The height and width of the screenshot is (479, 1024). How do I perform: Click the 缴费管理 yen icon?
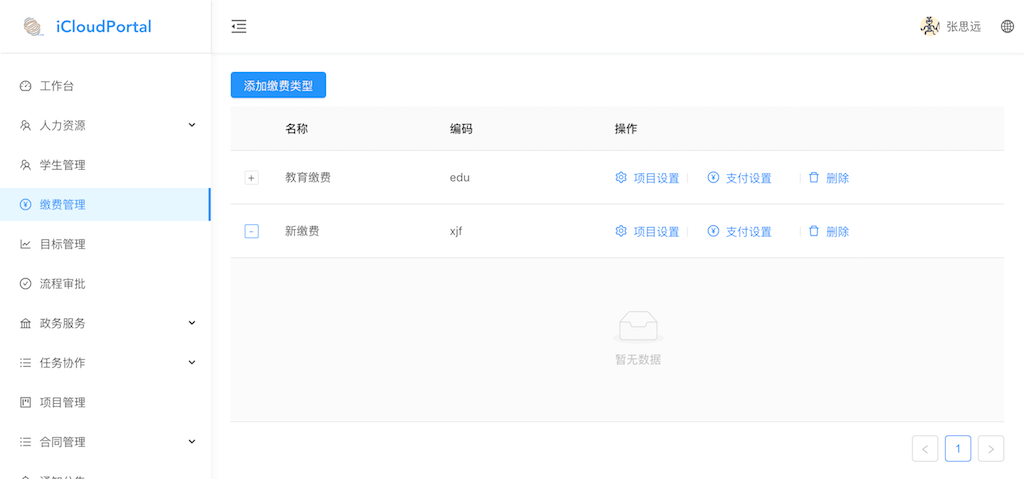point(25,205)
